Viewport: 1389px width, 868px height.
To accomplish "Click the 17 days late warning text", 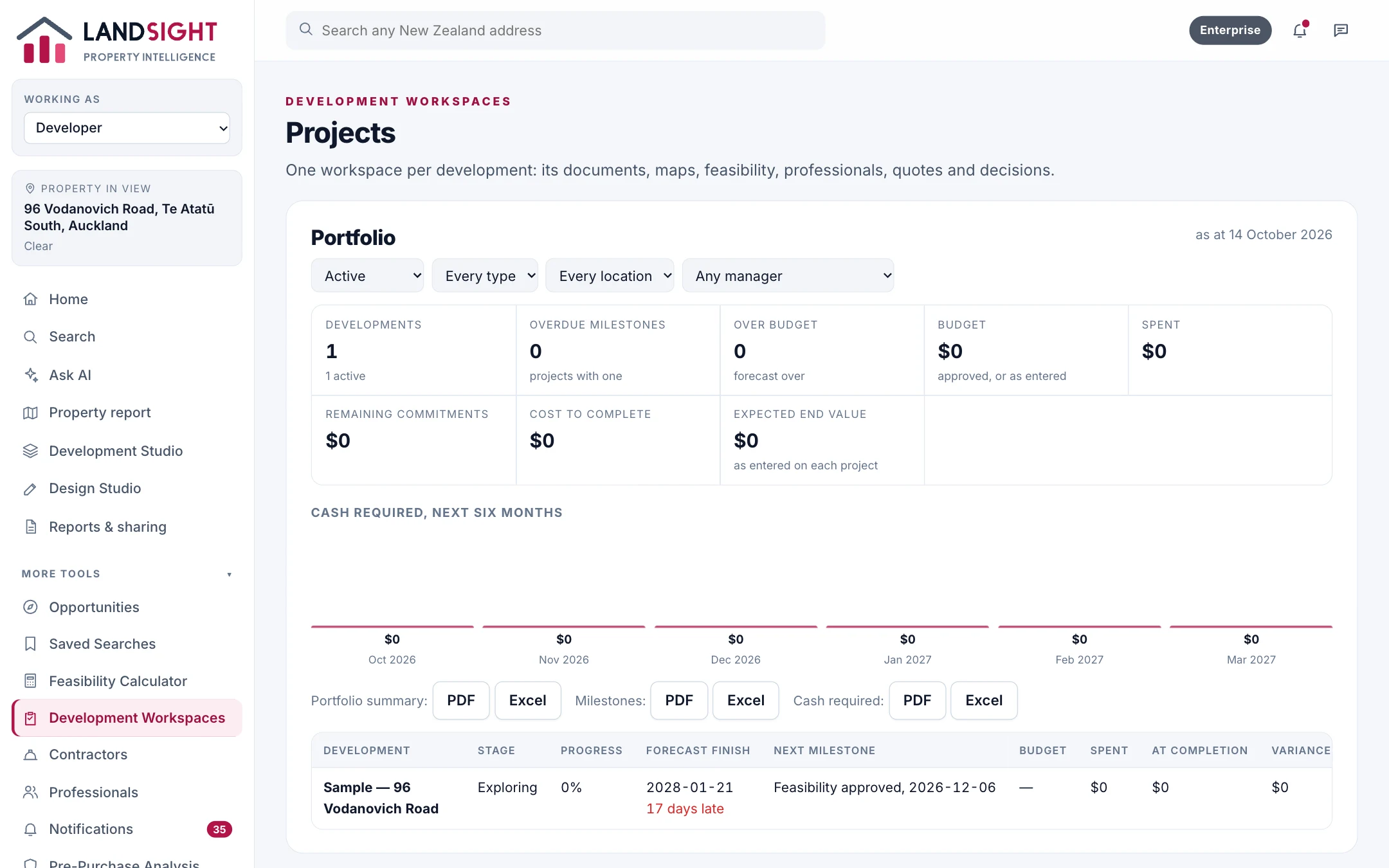I will pyautogui.click(x=685, y=809).
